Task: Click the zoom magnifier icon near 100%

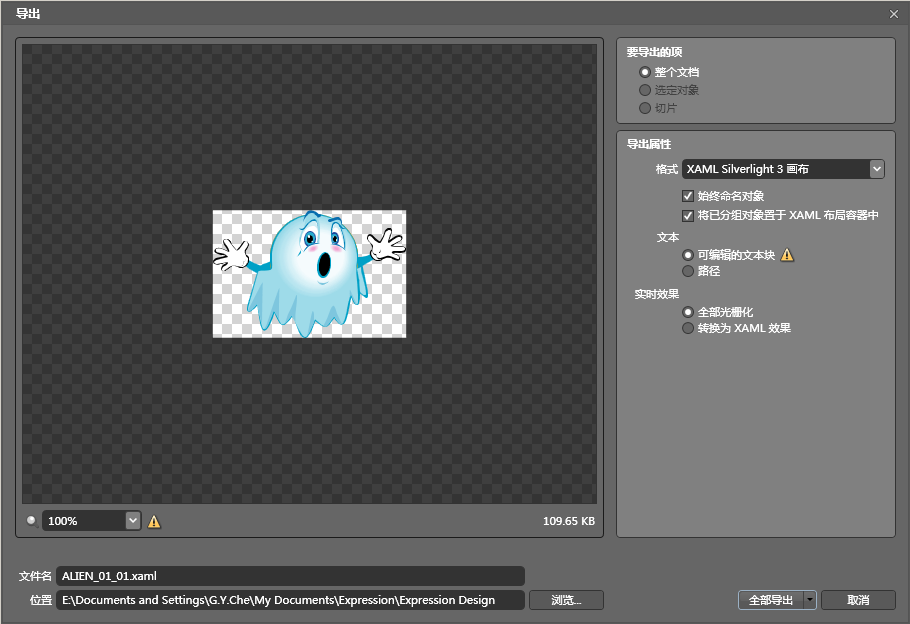Action: point(31,521)
